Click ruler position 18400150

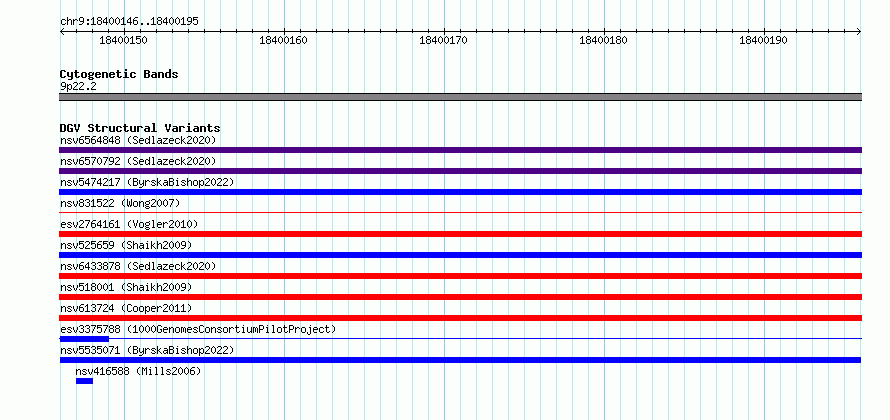pos(123,40)
